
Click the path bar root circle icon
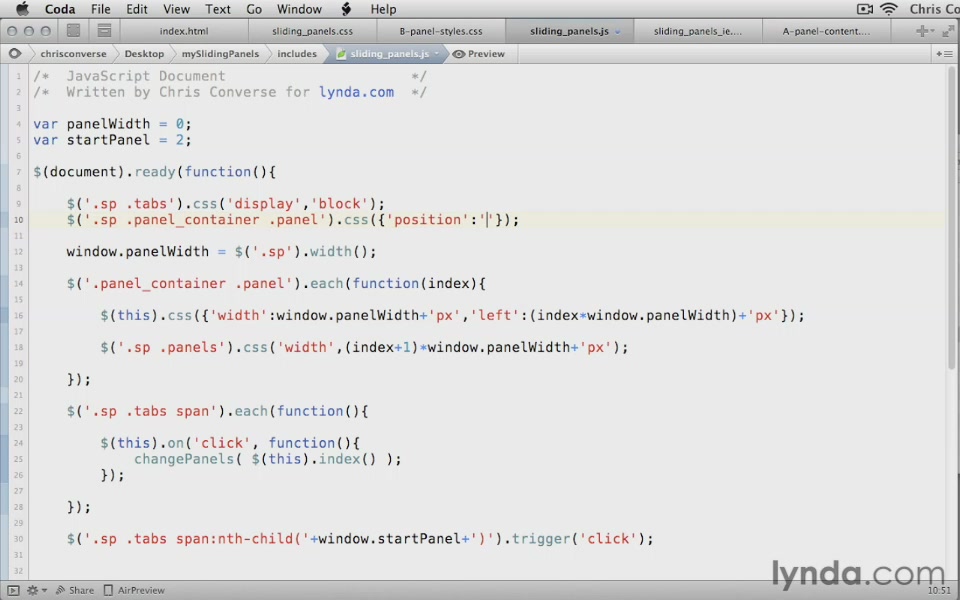(x=15, y=54)
